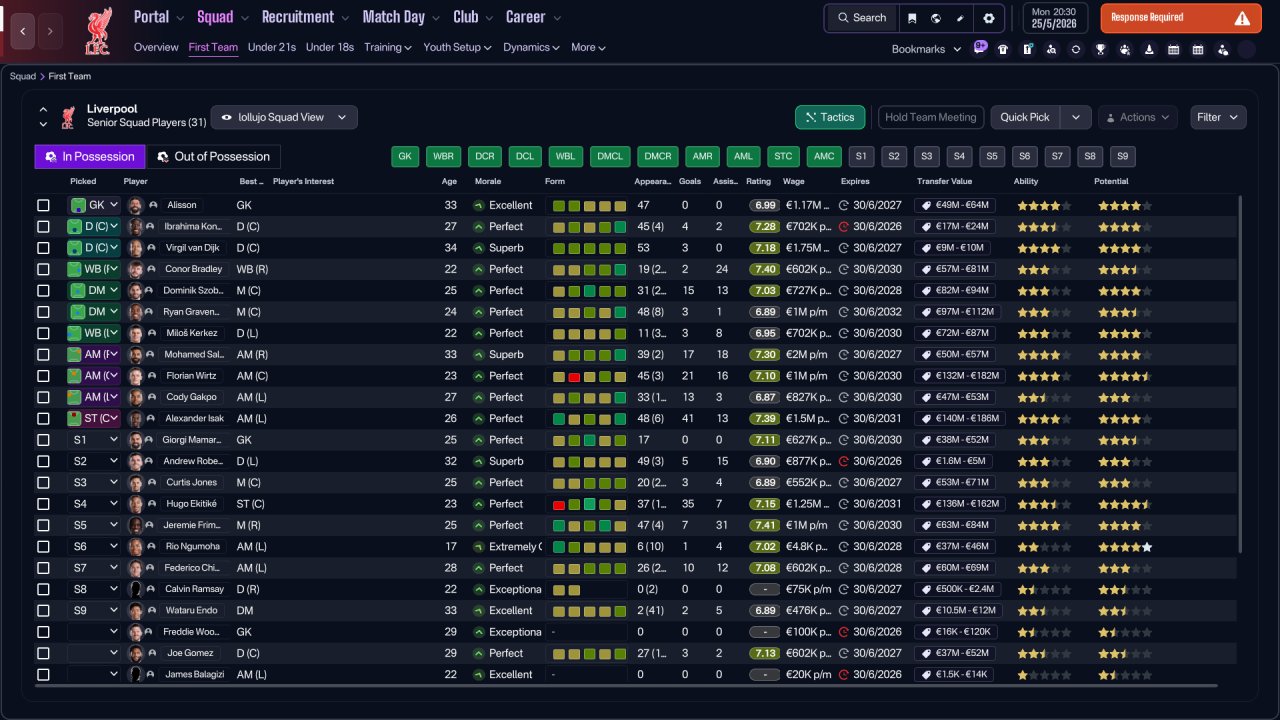Screen dimensions: 1280x720
Task: Click the date and time display
Action: (x=1056, y=18)
